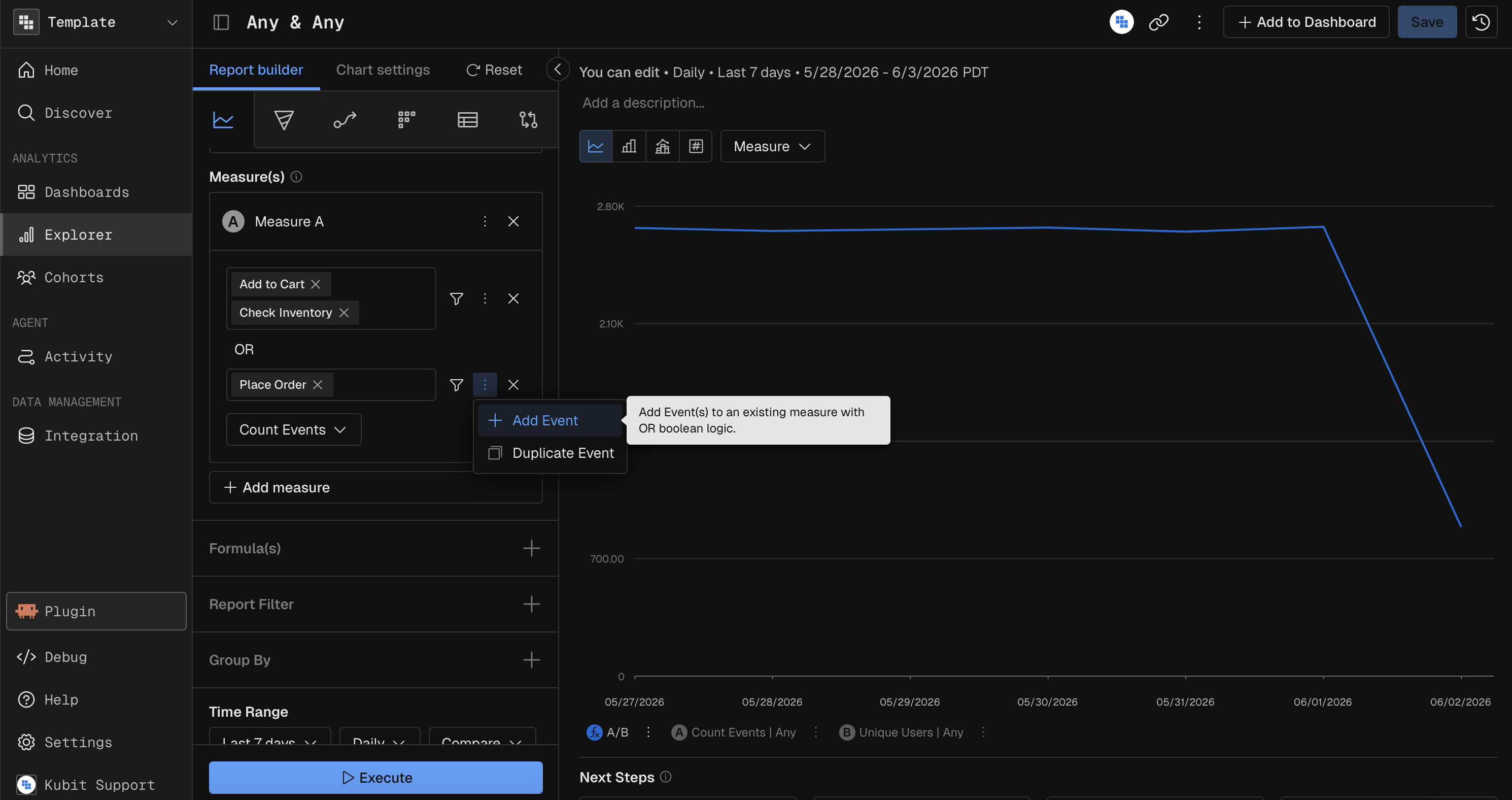Select the retention grid report type icon
The height and width of the screenshot is (800, 1512).
point(406,120)
